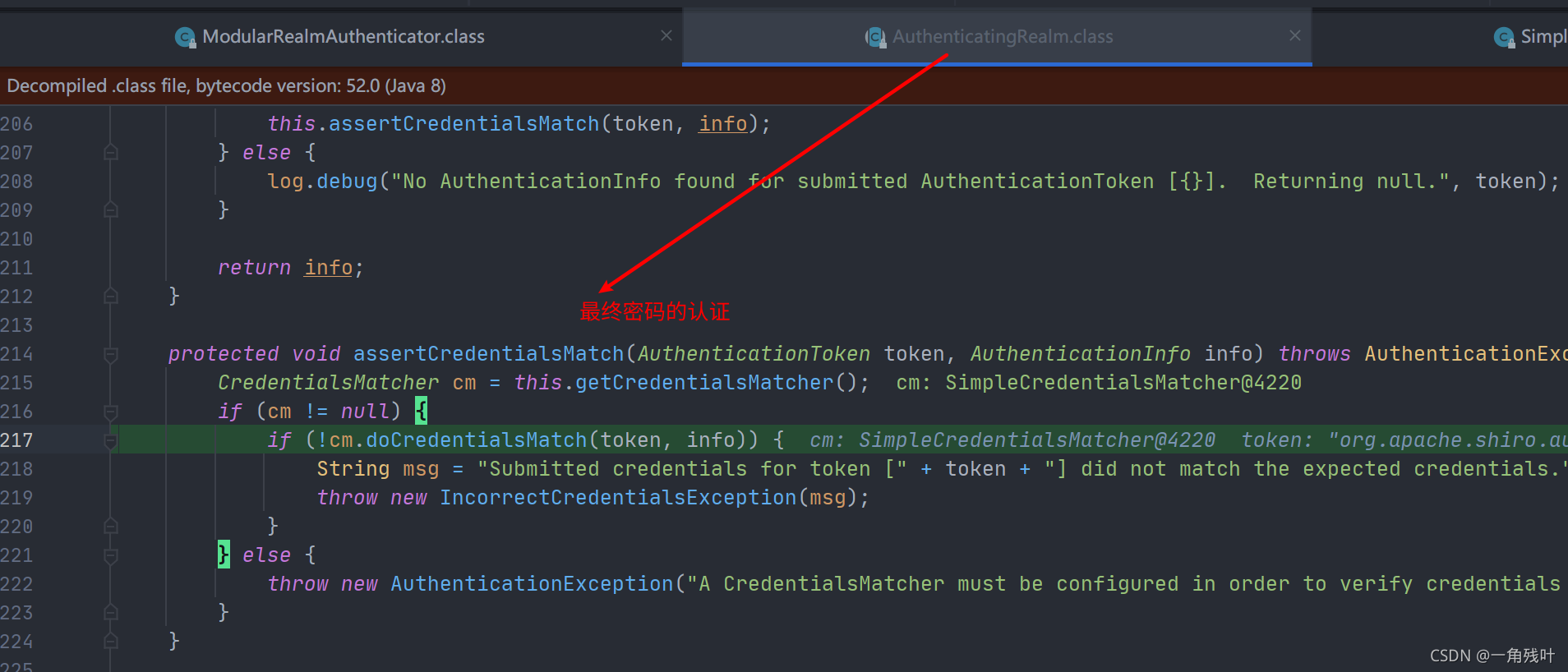The image size is (1568, 672).
Task: Click log.debug call on line 208
Action: (x=322, y=182)
